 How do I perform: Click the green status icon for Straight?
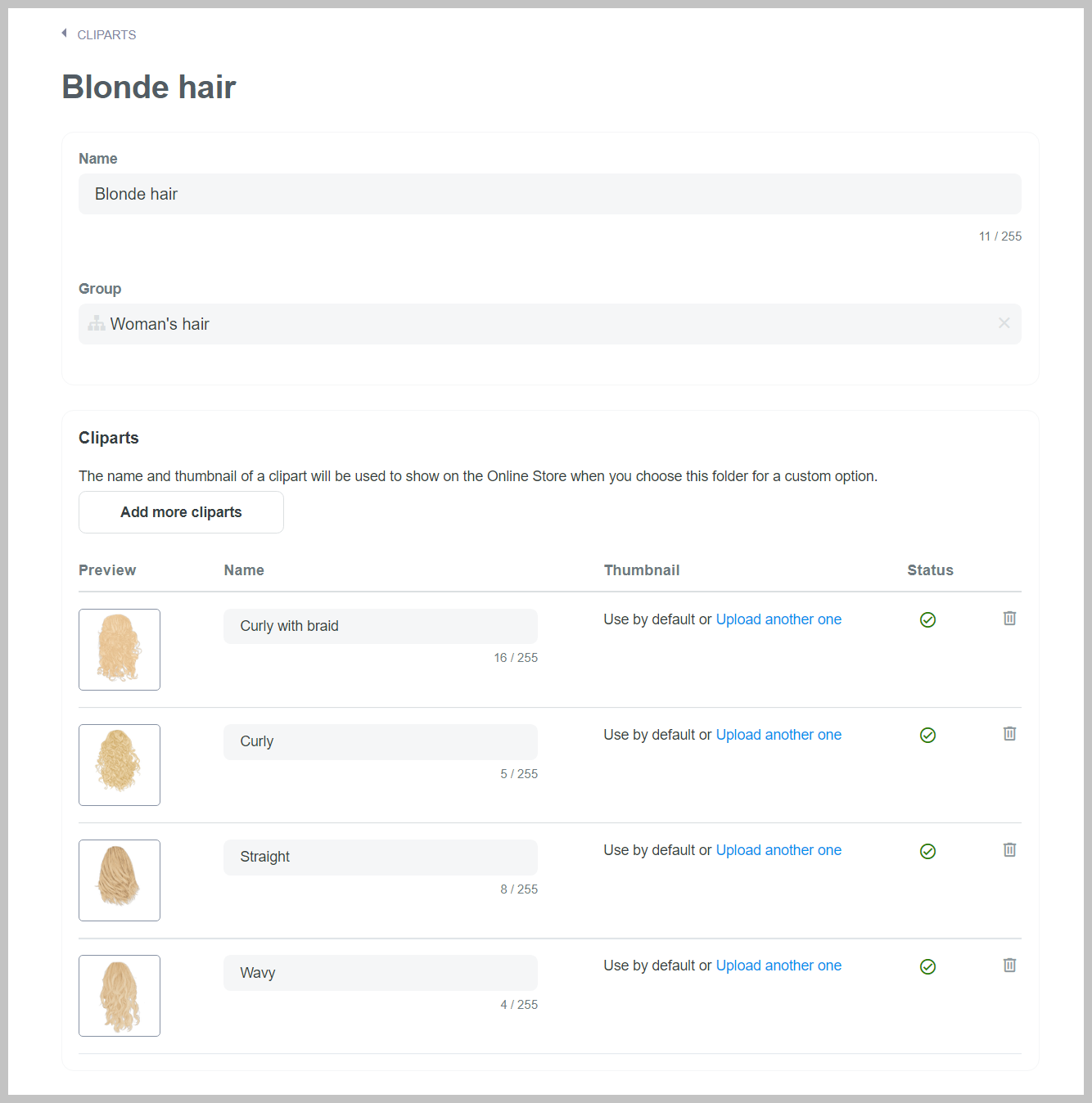[x=927, y=852]
